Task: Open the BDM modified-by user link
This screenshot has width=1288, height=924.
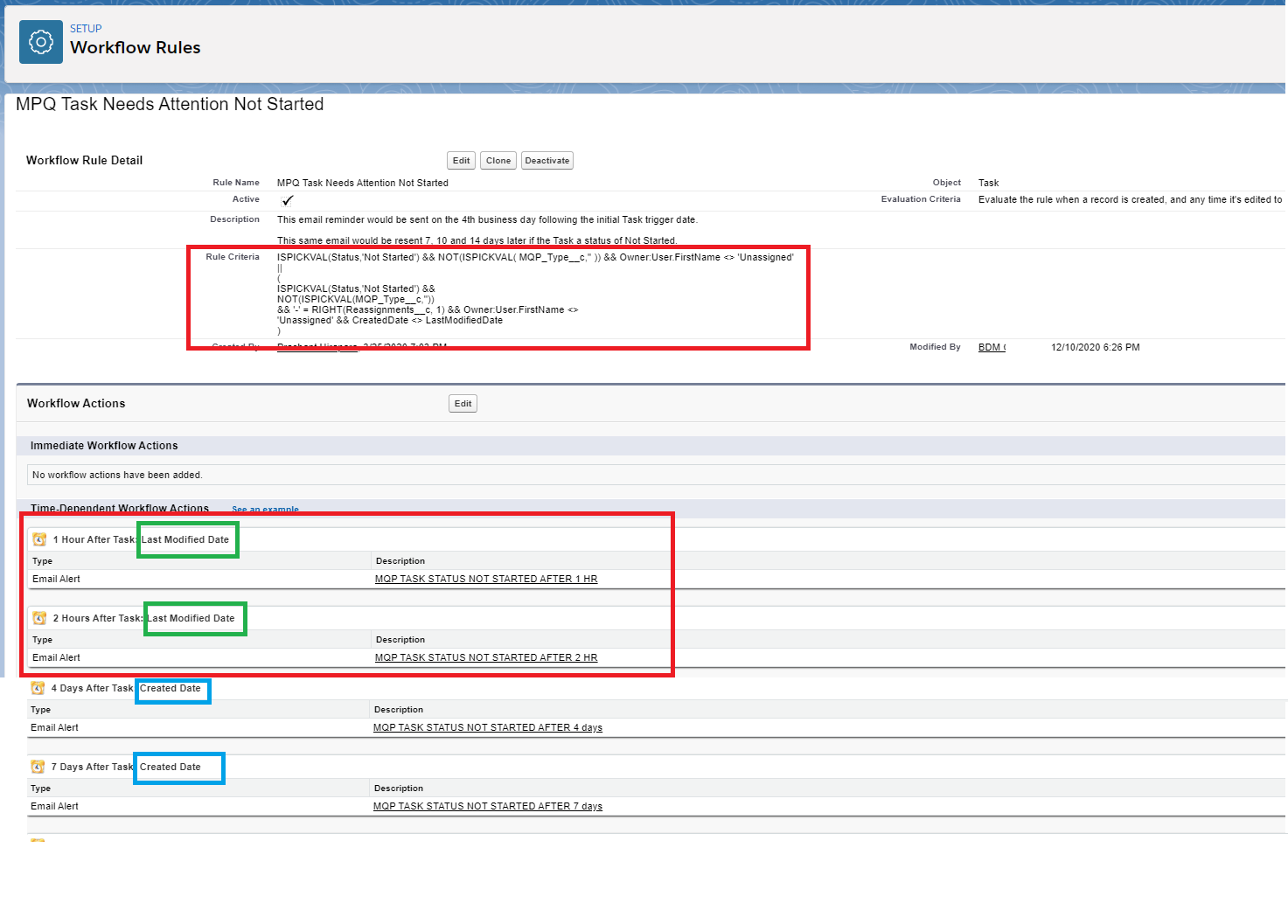Action: [992, 347]
